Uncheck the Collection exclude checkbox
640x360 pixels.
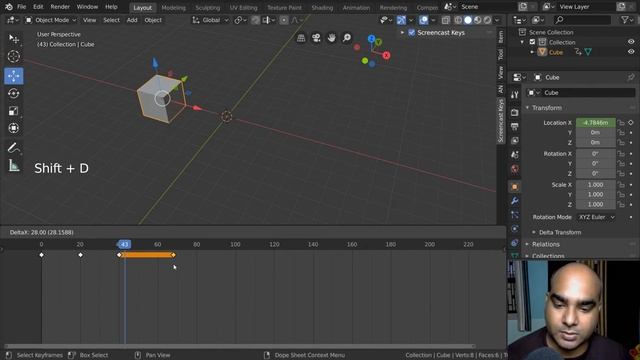532,42
